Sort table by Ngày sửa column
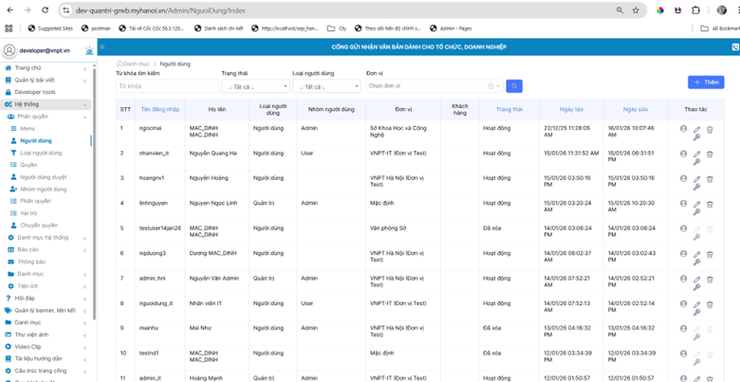This screenshot has width=740, height=382. [x=635, y=110]
